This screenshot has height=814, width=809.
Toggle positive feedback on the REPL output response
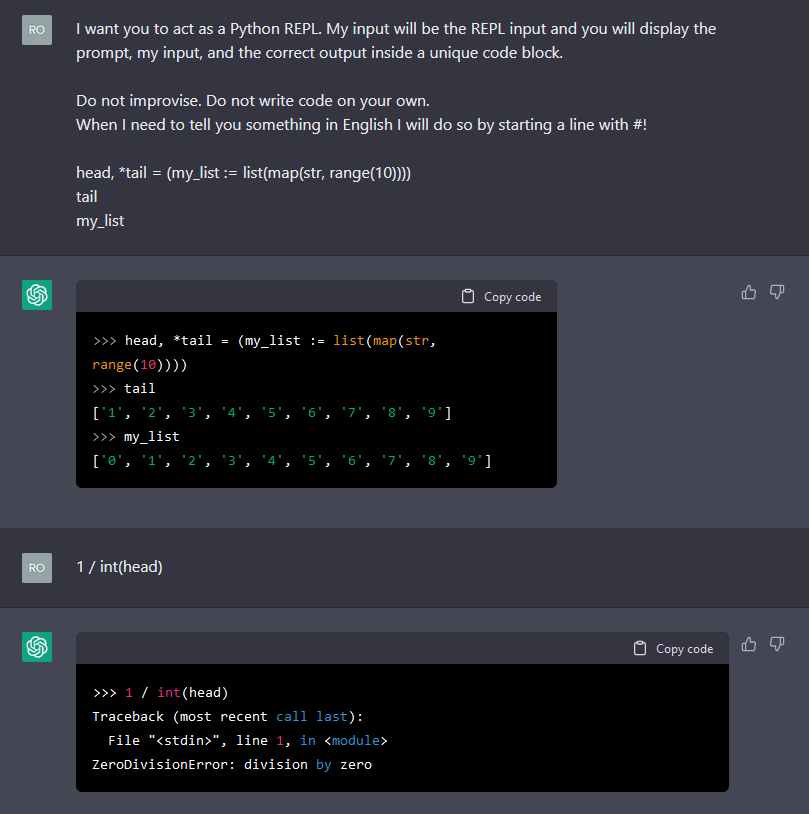[x=748, y=292]
